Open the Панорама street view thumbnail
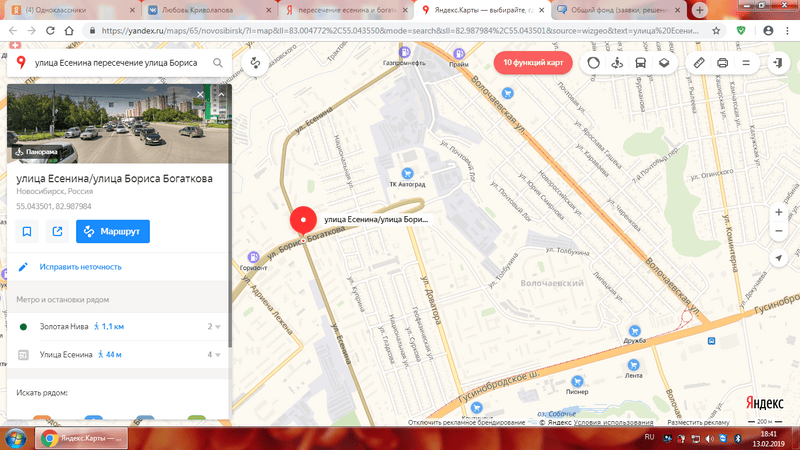The width and height of the screenshot is (800, 450). [x=36, y=152]
